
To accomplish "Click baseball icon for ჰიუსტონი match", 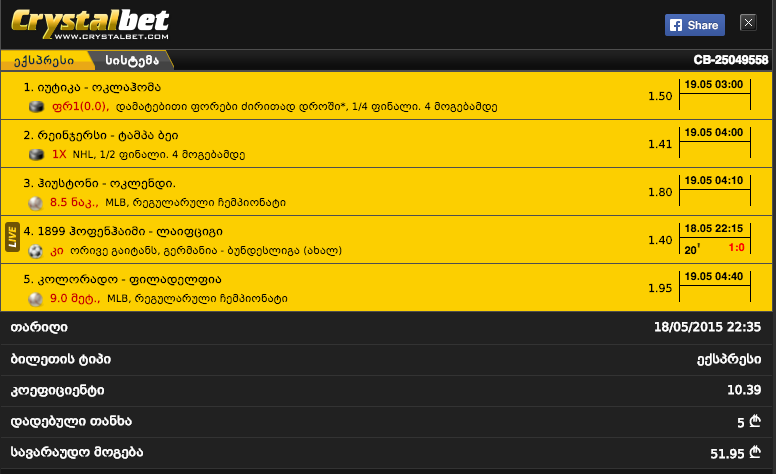I will [x=36, y=203].
